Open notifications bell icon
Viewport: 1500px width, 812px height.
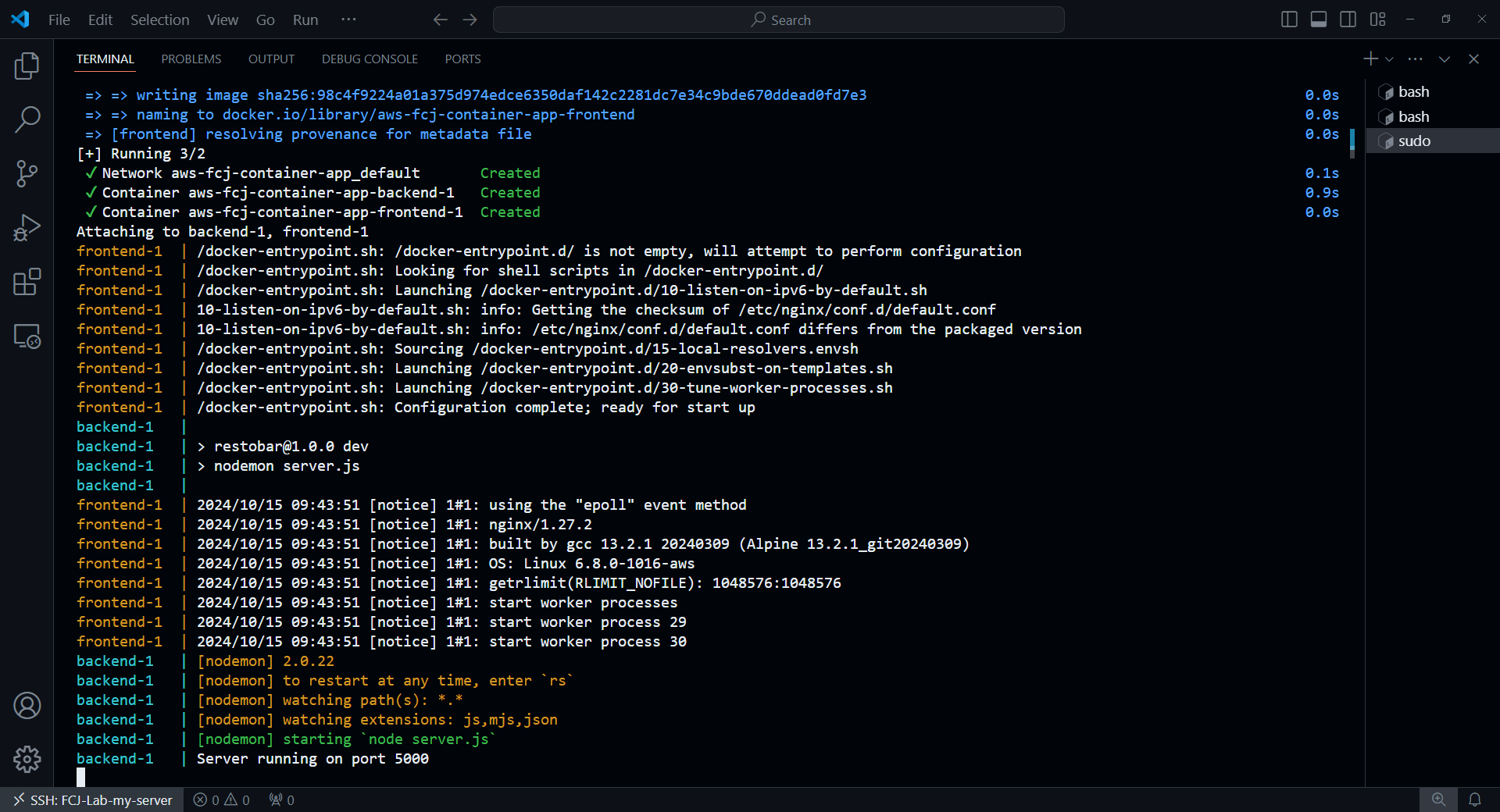pyautogui.click(x=1474, y=800)
